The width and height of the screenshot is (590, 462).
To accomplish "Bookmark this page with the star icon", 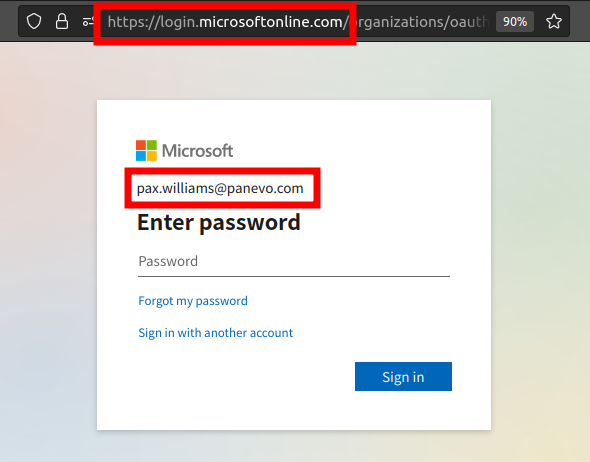I will [554, 21].
